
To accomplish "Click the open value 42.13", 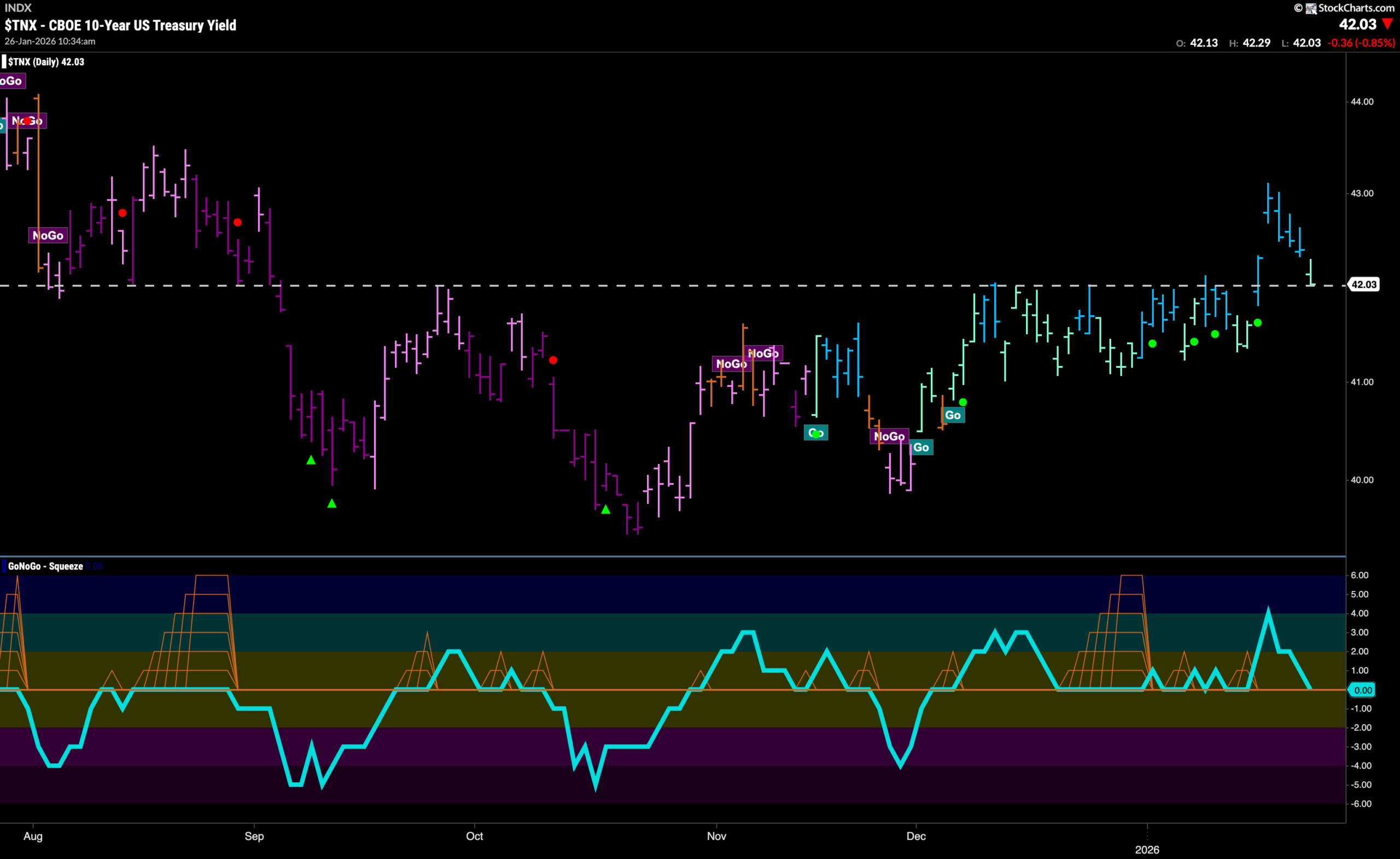I will [x=1204, y=43].
